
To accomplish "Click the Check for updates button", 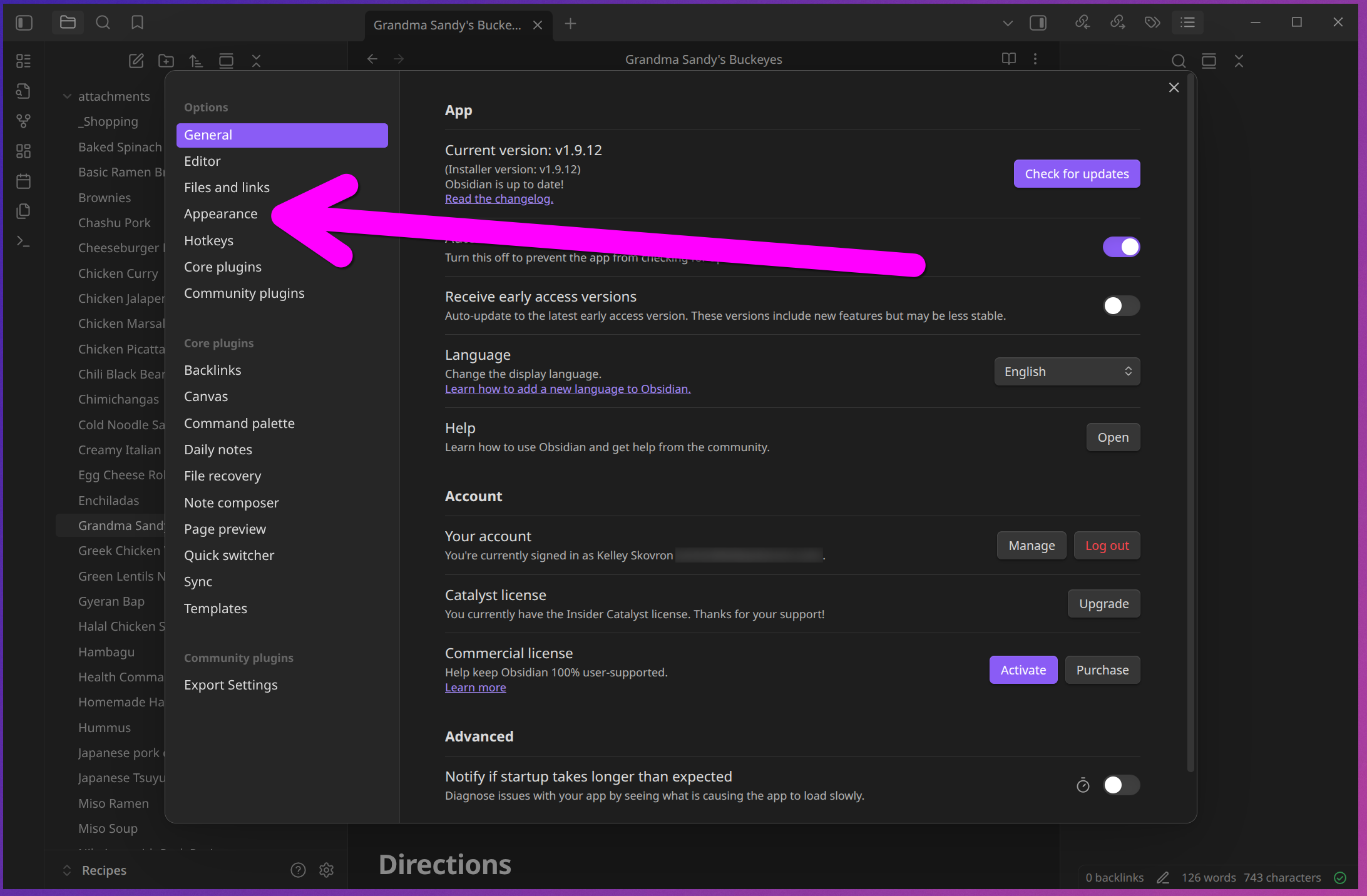I will tap(1077, 174).
